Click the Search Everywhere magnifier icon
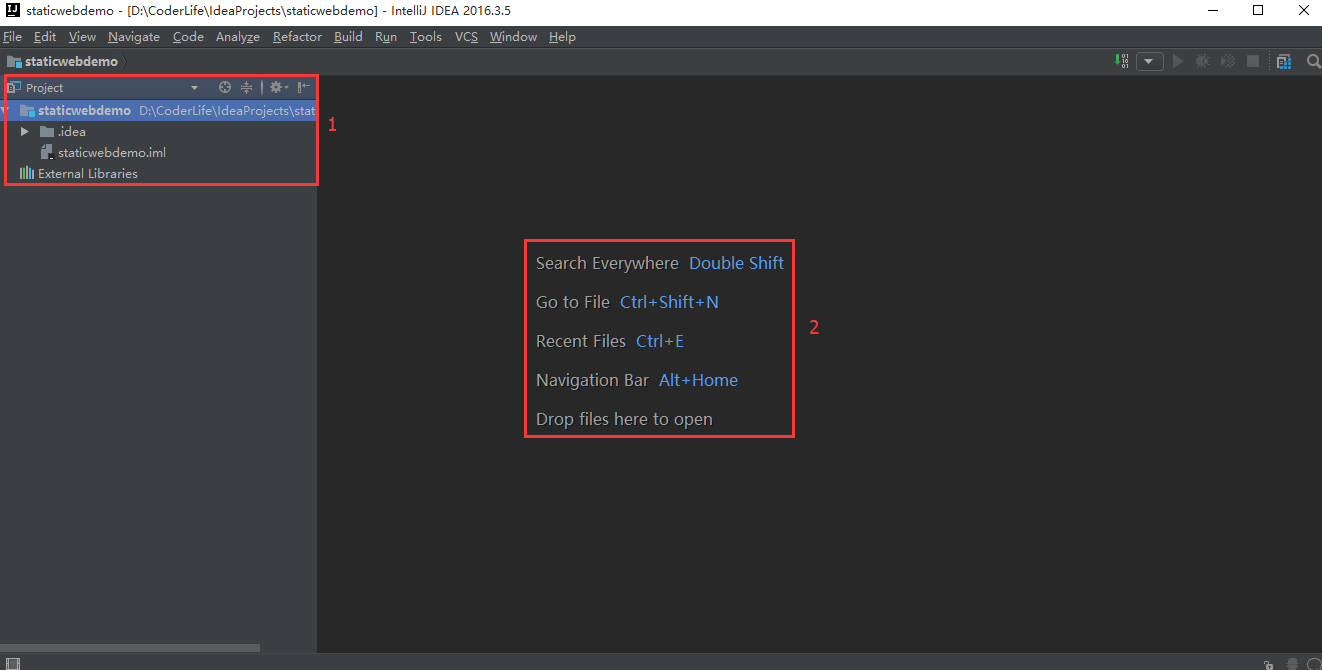This screenshot has height=670, width=1322. click(1313, 61)
